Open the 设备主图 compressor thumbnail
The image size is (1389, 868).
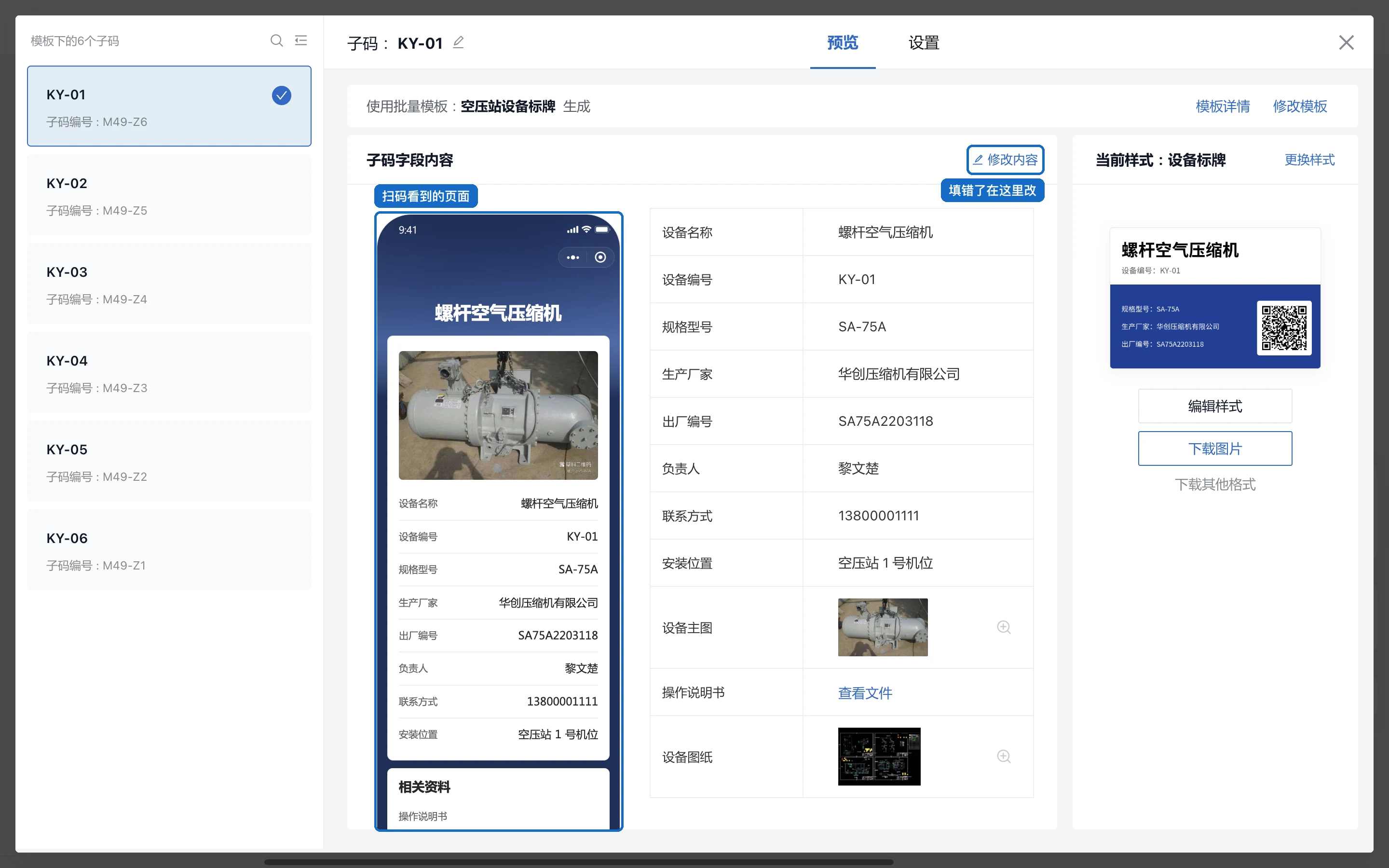[883, 627]
